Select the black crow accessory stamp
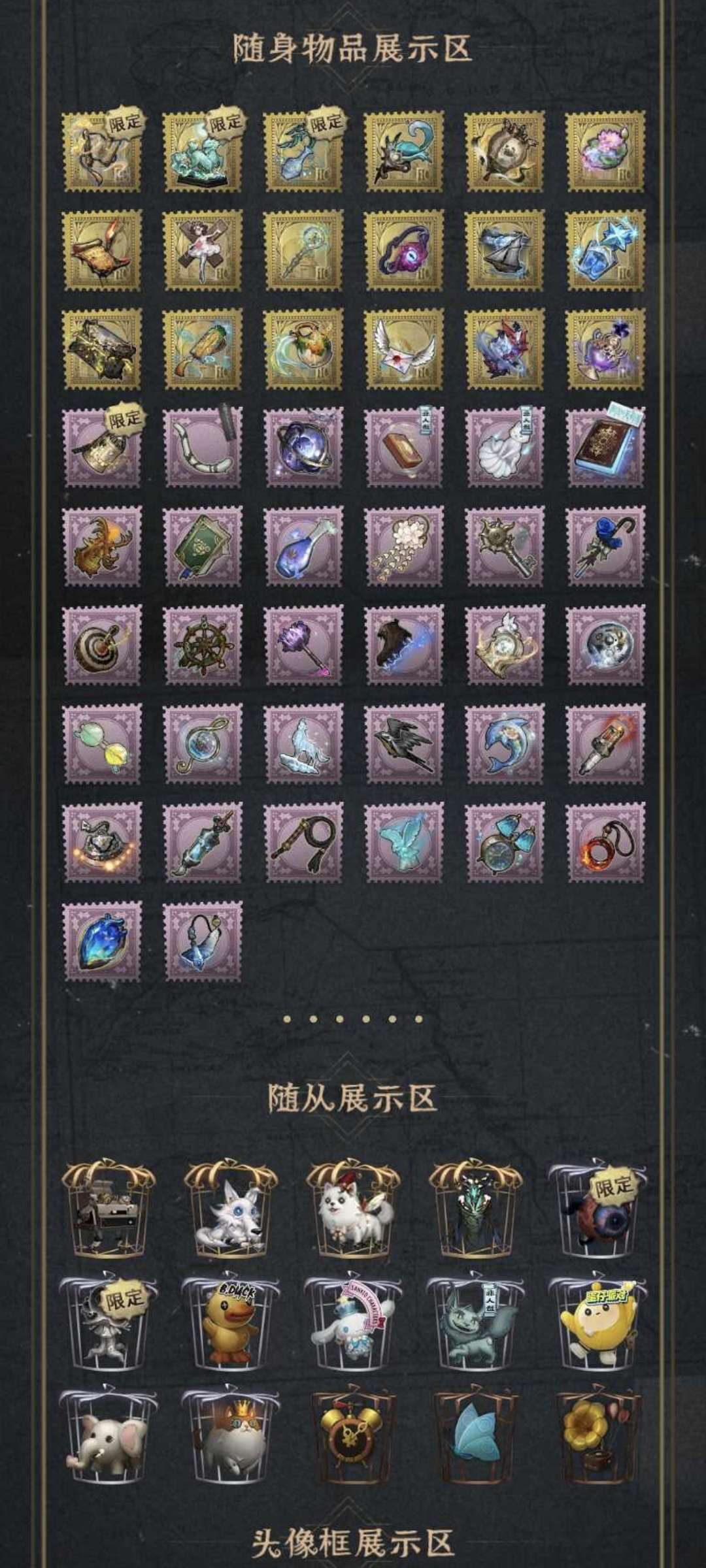The height and width of the screenshot is (1568, 706). pos(403,744)
